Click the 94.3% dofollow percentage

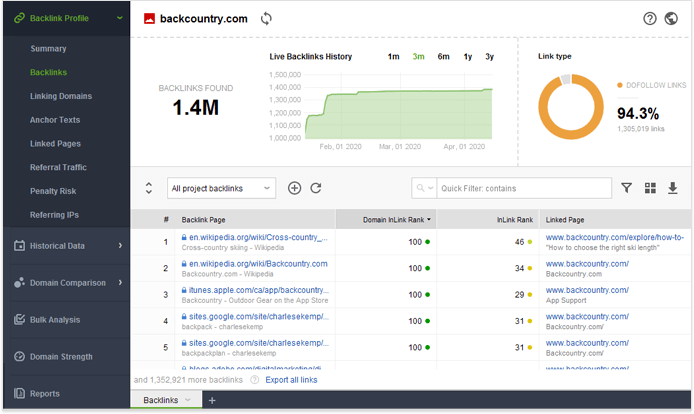638,114
